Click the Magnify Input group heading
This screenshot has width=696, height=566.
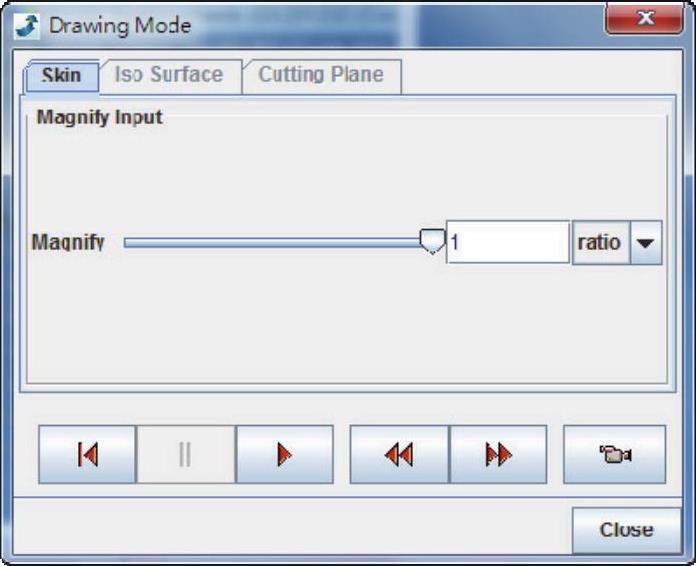click(x=99, y=117)
